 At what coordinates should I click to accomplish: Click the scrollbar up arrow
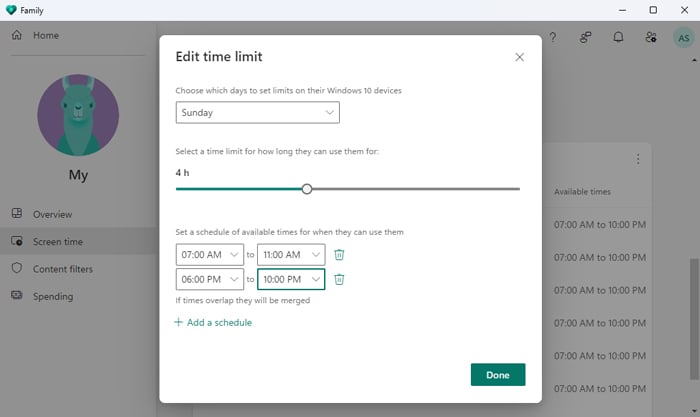point(694,60)
